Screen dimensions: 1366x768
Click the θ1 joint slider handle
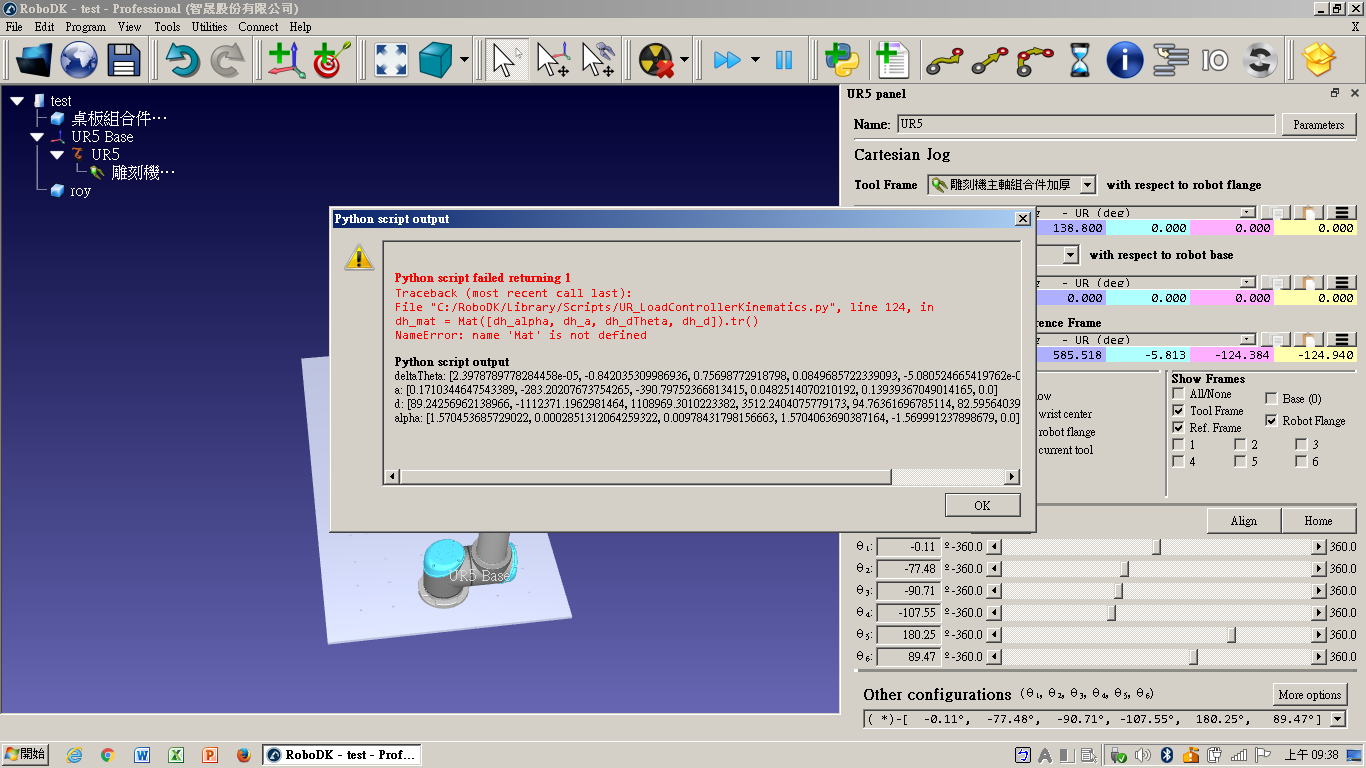1157,547
